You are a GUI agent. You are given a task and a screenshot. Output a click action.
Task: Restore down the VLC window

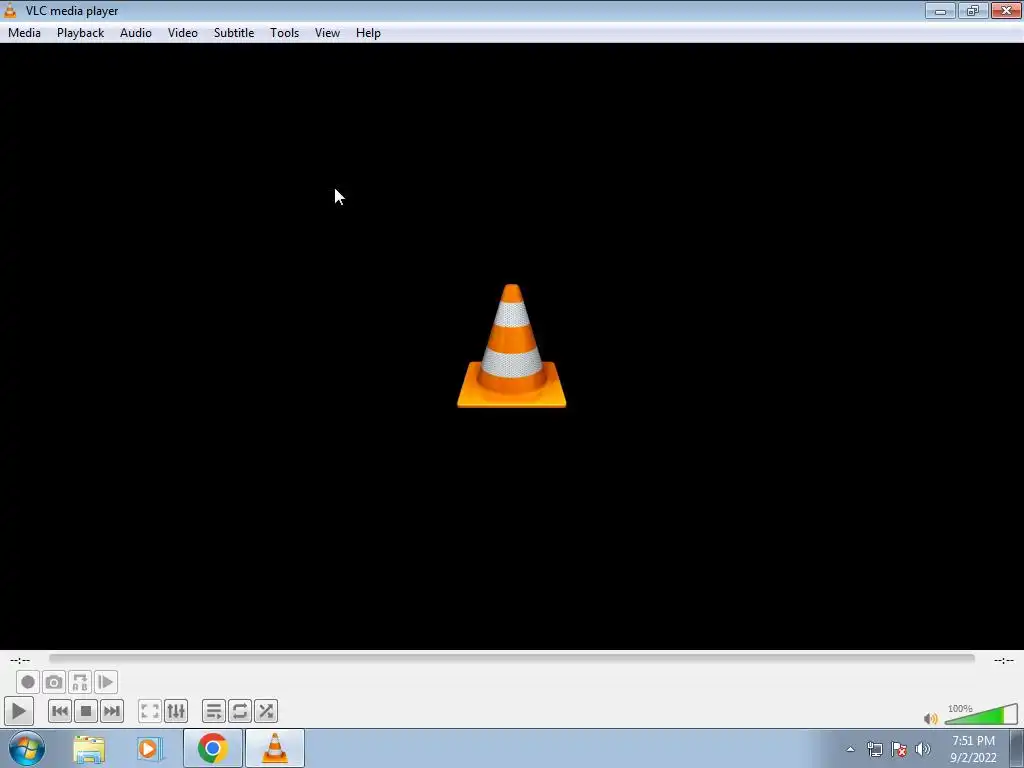pyautogui.click(x=973, y=10)
